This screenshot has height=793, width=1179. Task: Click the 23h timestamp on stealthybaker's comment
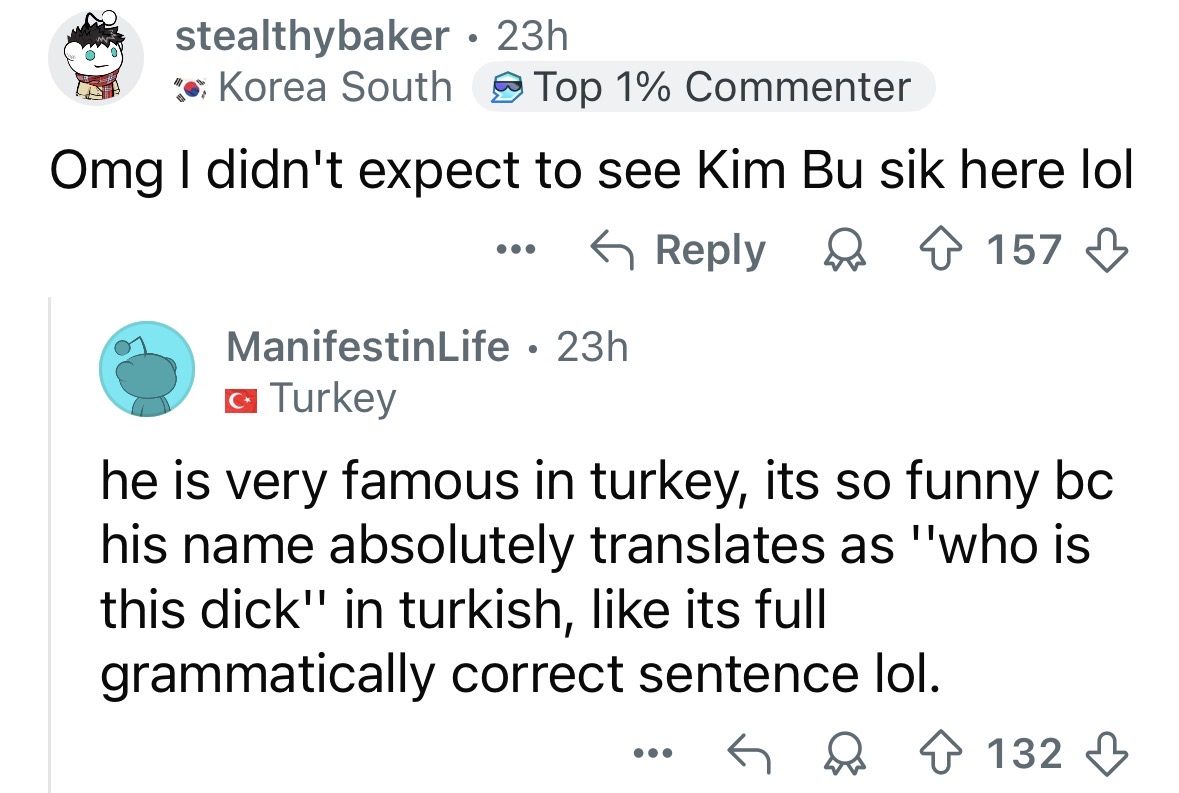(530, 36)
